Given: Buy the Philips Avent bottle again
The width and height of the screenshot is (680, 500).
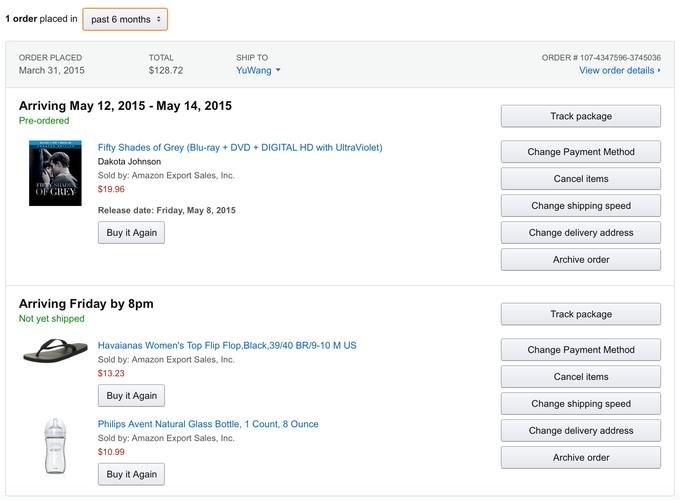Looking at the screenshot, I should 131,474.
